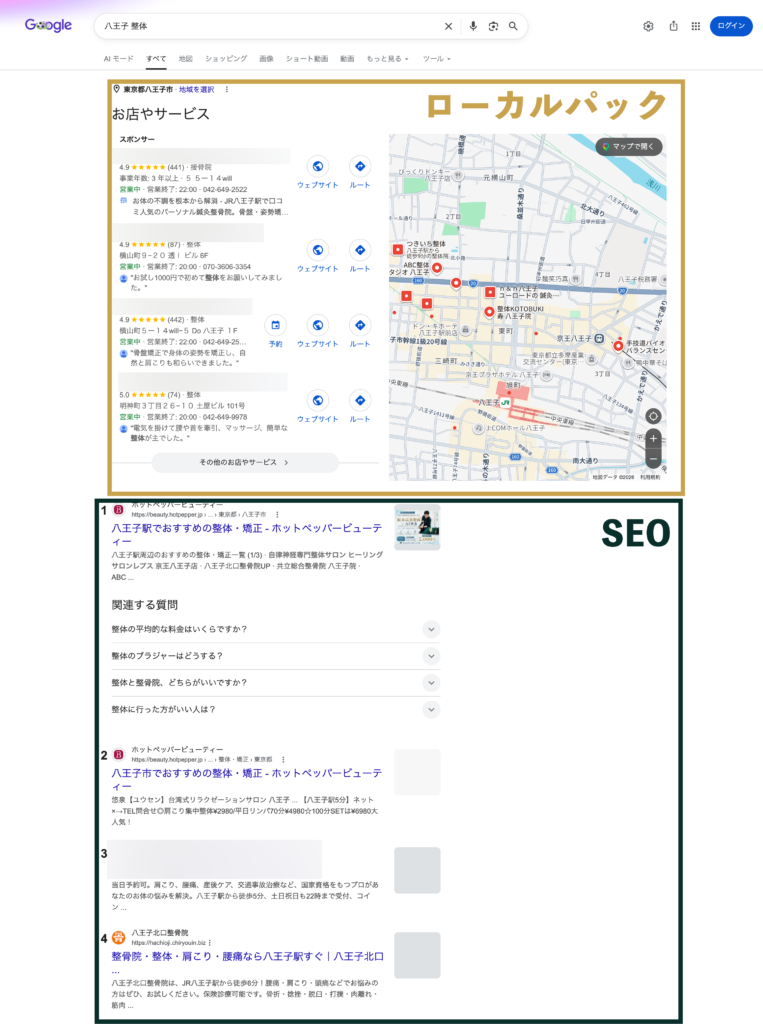Click the search input containing 八王子 整体
The width and height of the screenshot is (763, 1024).
(x=271, y=26)
